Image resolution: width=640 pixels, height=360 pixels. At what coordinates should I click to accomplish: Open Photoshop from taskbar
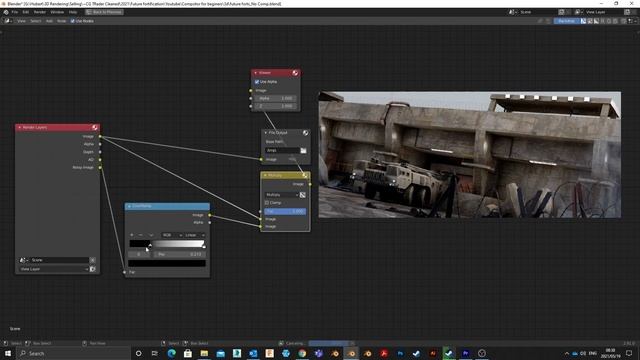click(x=400, y=353)
